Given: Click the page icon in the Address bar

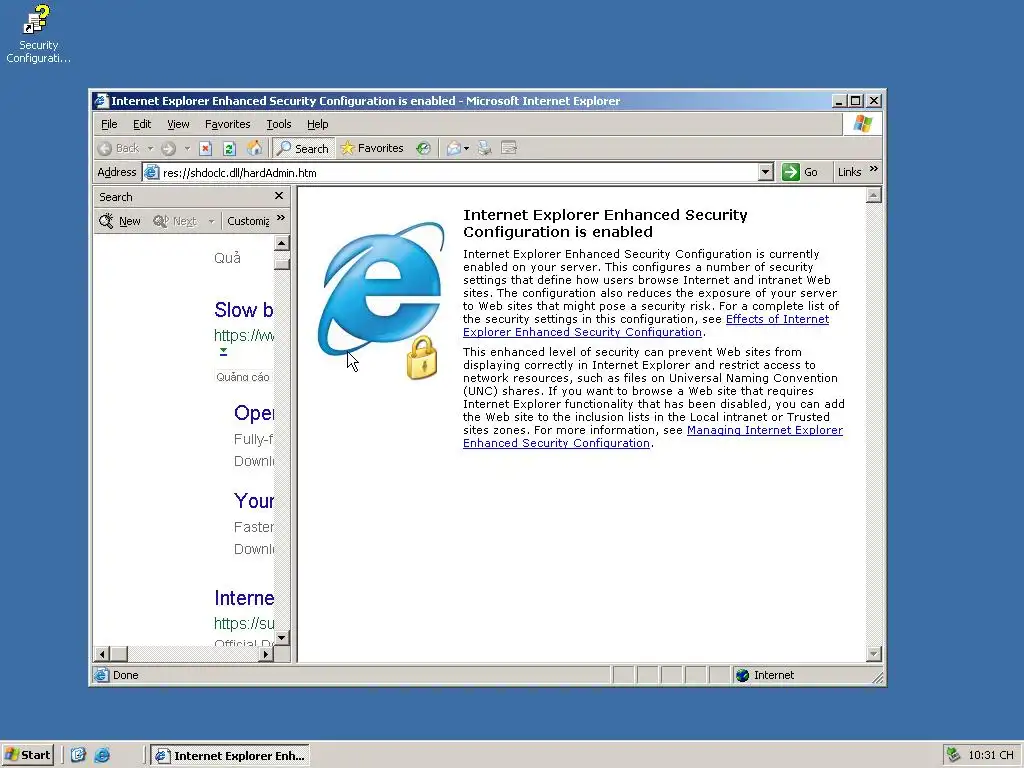Looking at the screenshot, I should pos(152,172).
